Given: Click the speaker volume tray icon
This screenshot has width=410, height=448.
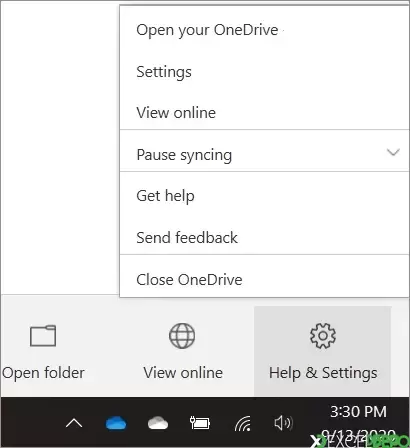Looking at the screenshot, I should (x=283, y=423).
